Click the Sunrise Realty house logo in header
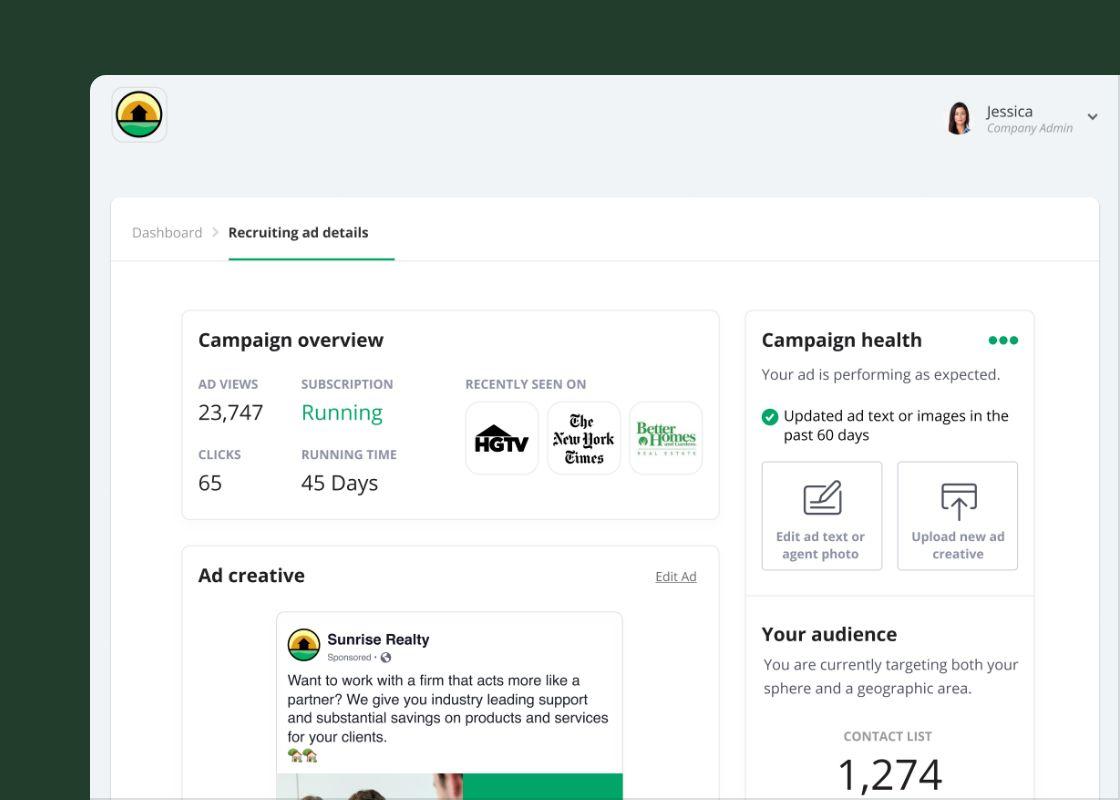The height and width of the screenshot is (800, 1120). tap(139, 114)
